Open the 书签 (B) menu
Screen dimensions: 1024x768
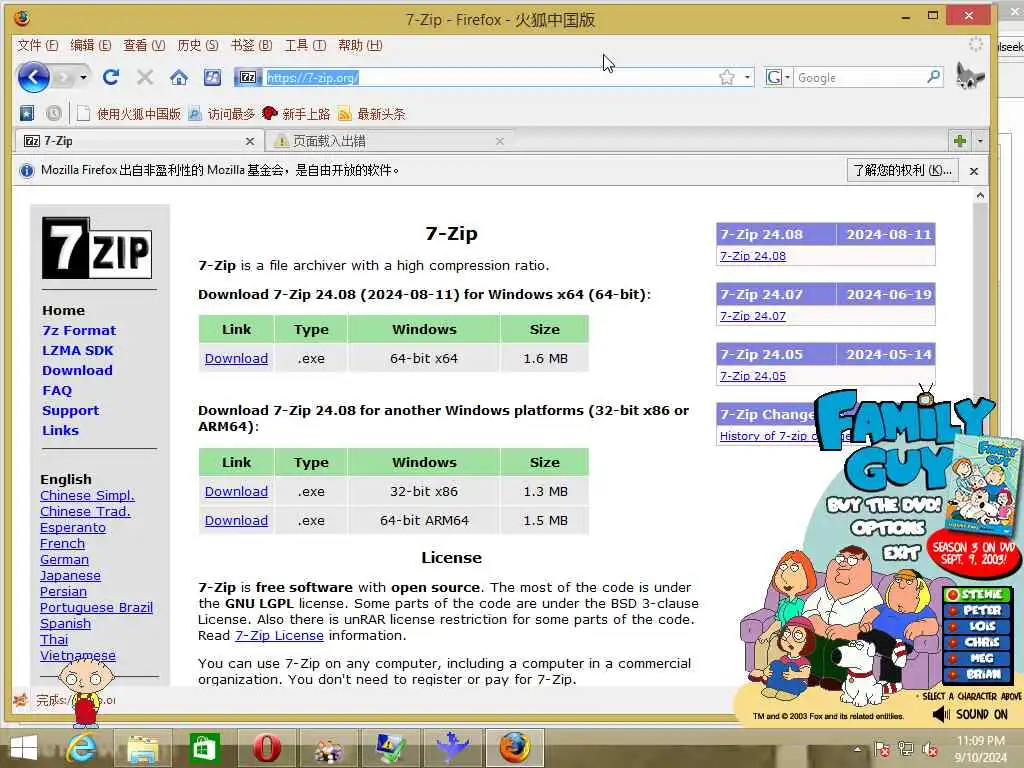click(251, 45)
